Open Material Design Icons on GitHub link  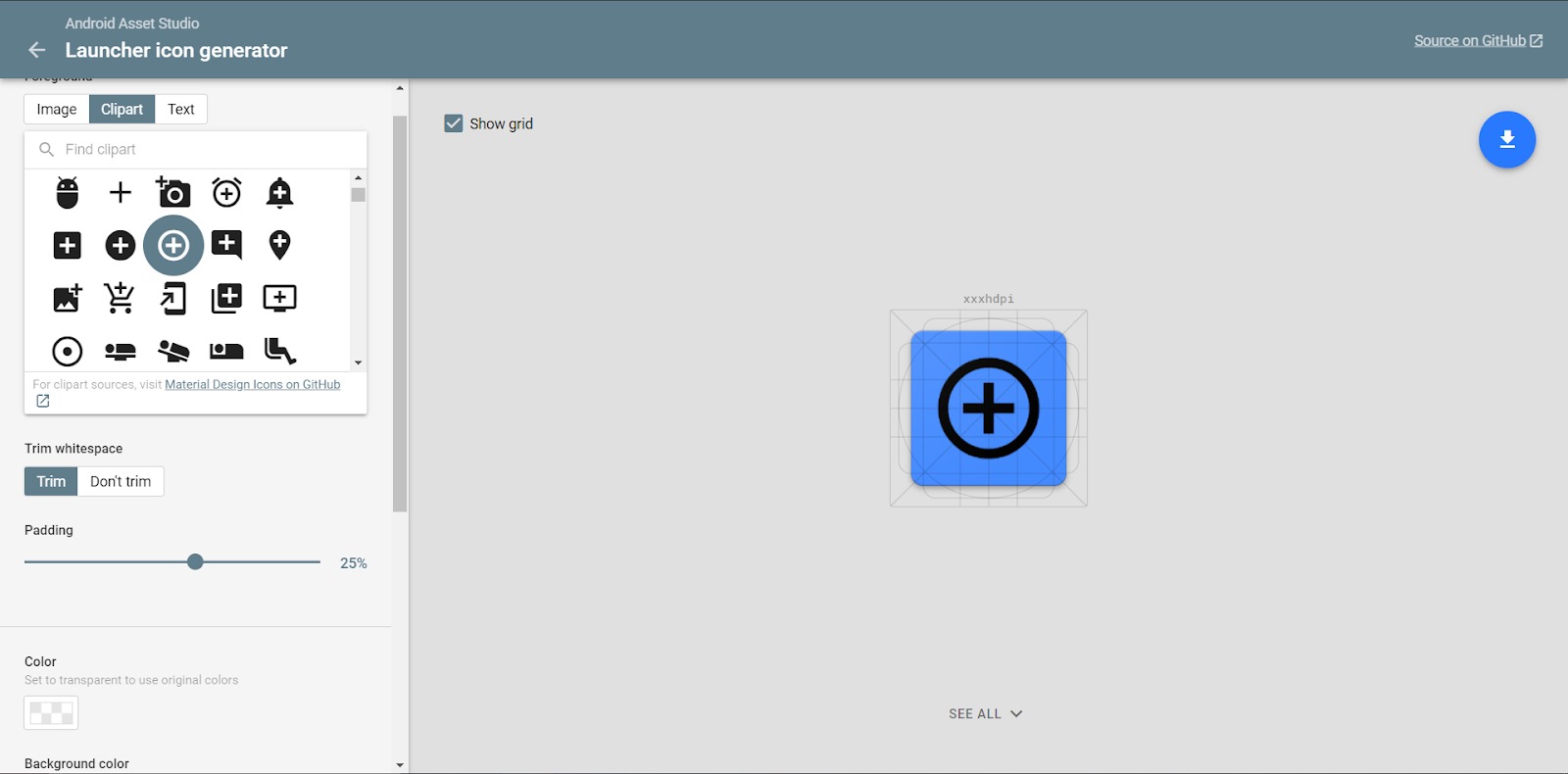(253, 384)
